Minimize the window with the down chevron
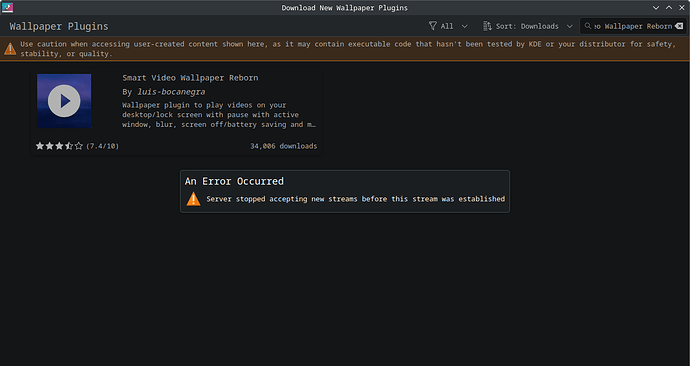The height and width of the screenshot is (366, 690). click(656, 7)
